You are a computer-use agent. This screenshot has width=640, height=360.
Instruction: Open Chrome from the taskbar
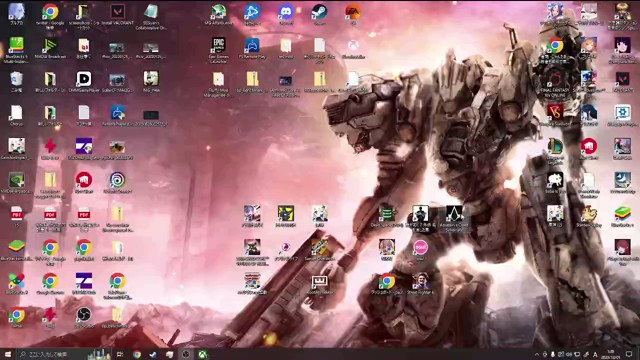tap(137, 354)
